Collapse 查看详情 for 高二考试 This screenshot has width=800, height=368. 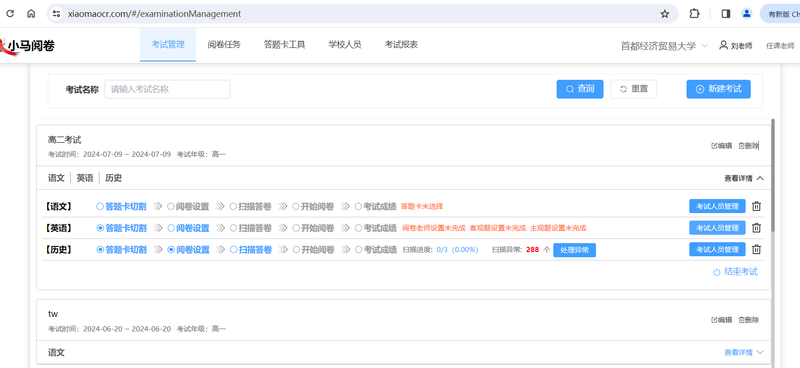pyautogui.click(x=744, y=178)
